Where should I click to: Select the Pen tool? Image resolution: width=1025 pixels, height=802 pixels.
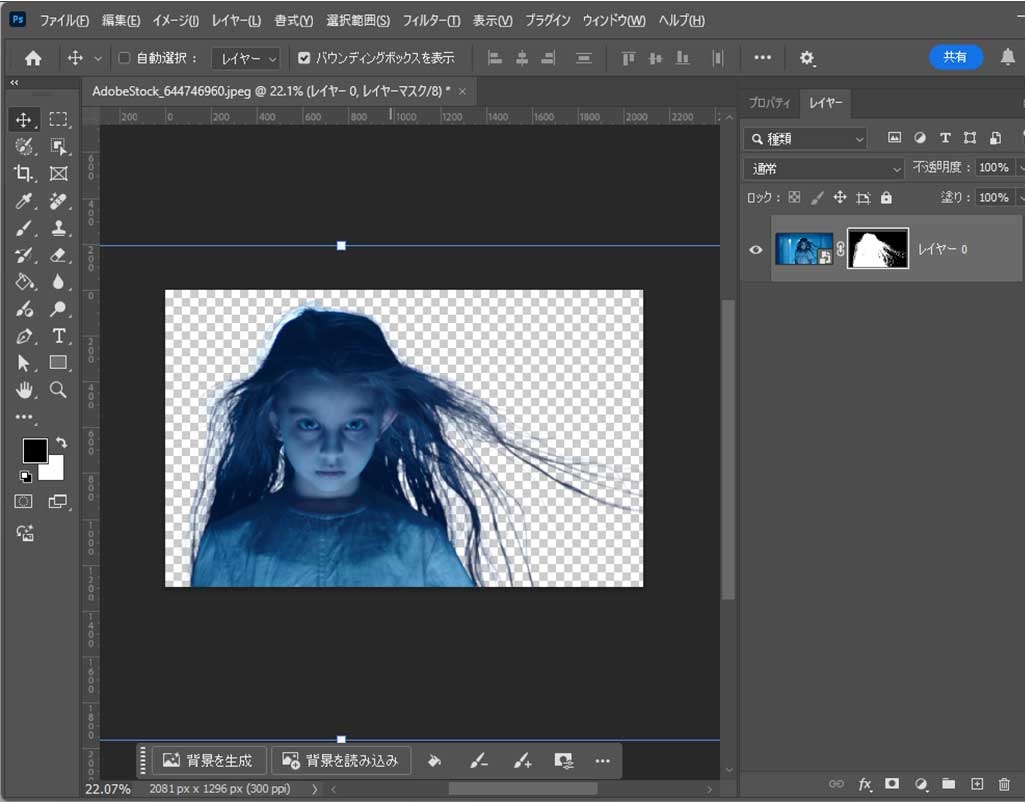(x=24, y=336)
